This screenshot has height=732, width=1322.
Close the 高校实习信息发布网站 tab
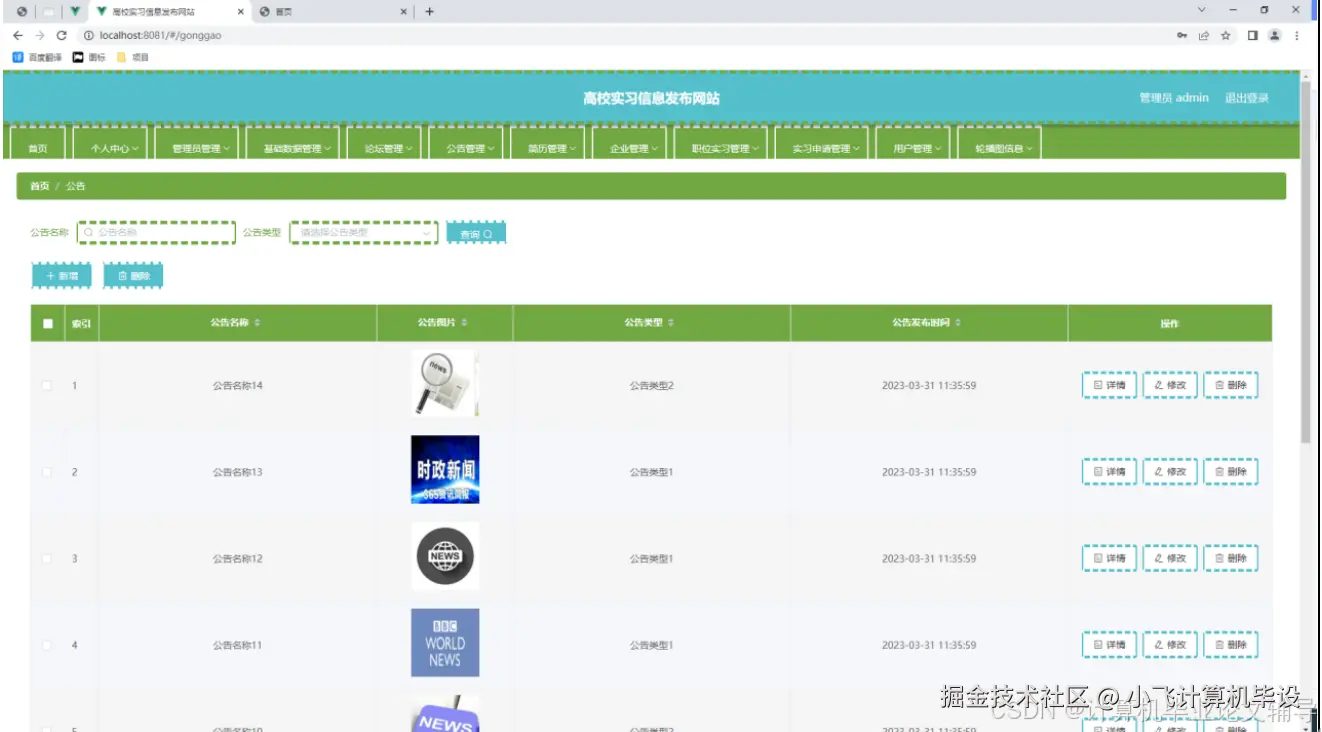point(240,12)
